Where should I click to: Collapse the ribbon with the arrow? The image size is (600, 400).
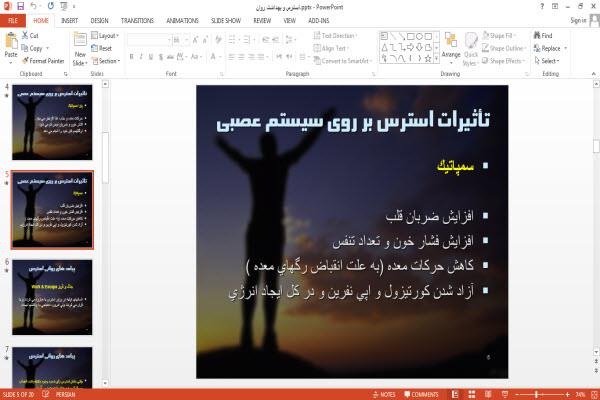(x=593, y=73)
